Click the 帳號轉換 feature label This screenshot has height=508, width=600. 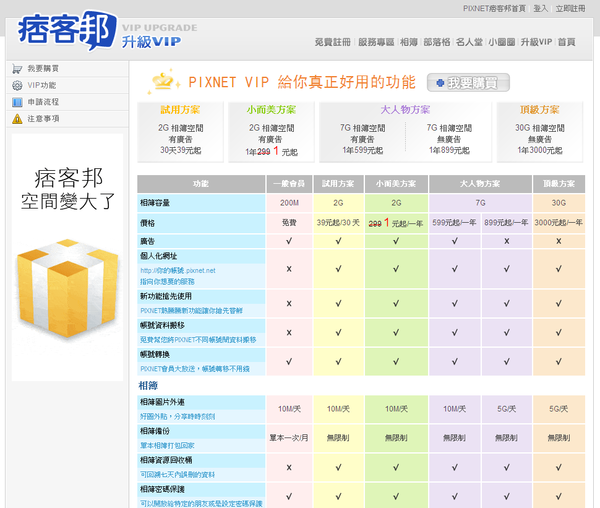[x=155, y=354]
